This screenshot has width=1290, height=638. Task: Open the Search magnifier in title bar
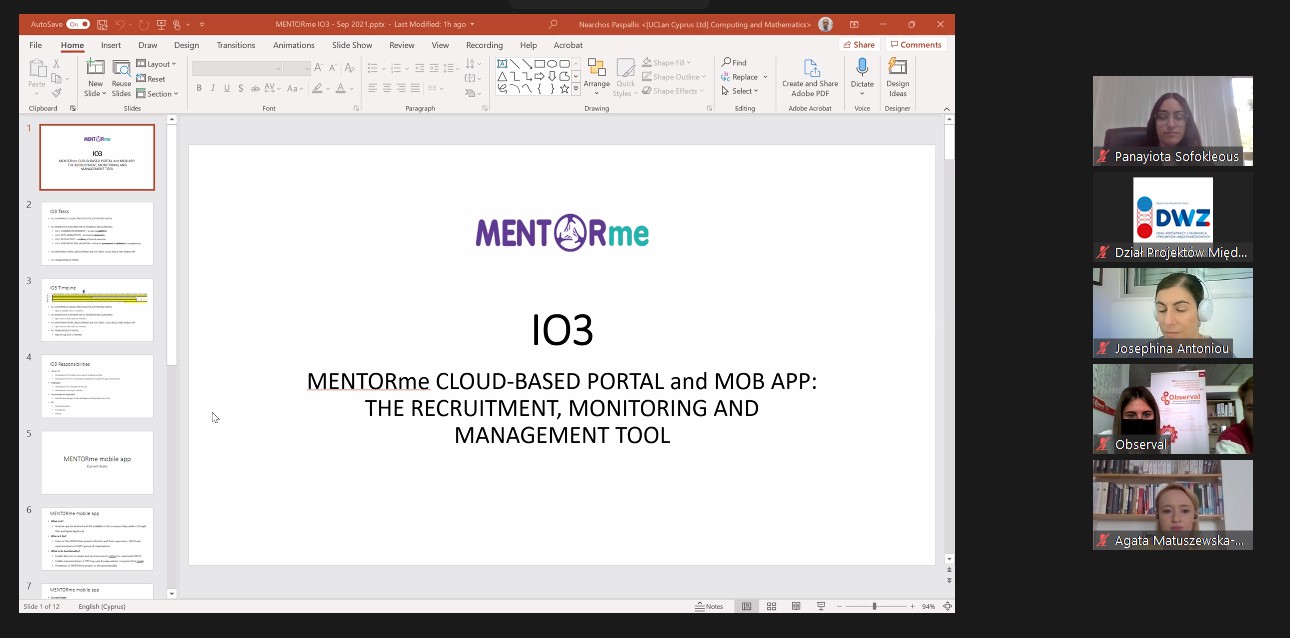click(x=553, y=24)
